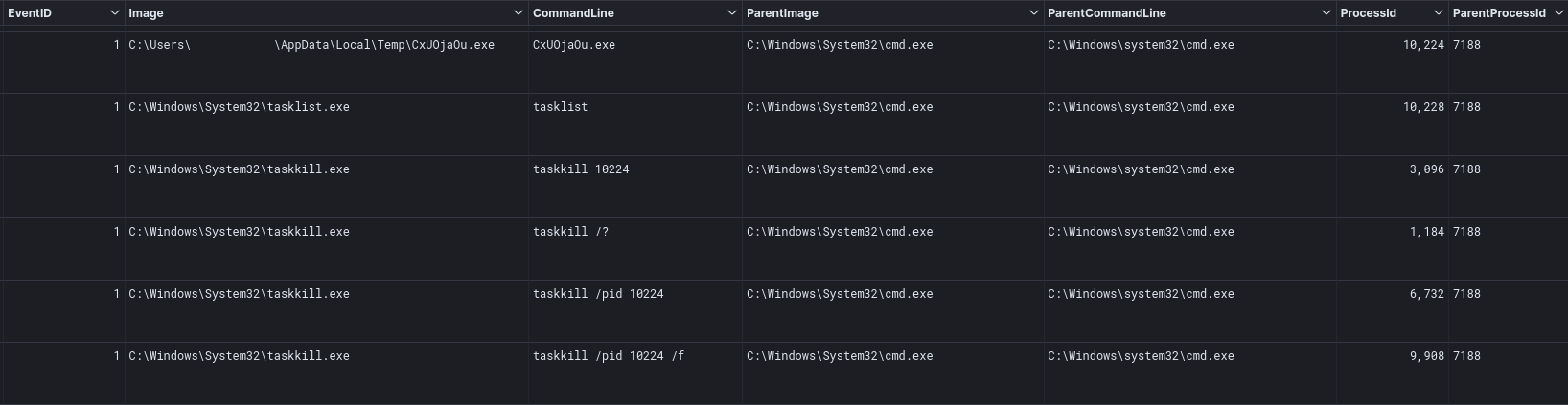Click the process ID 10,228 cell
The image size is (1568, 405).
point(1392,124)
